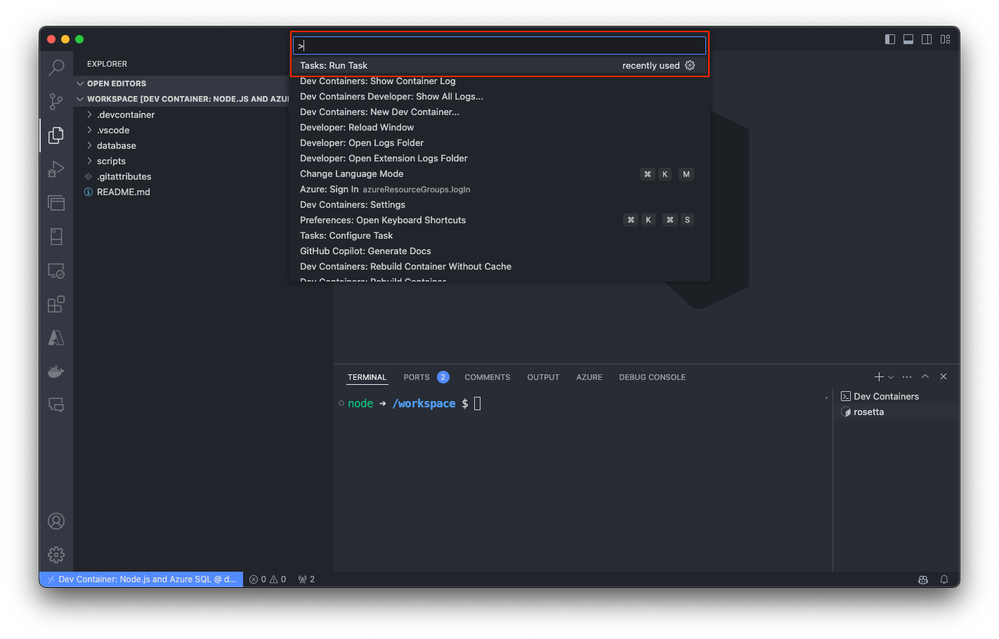Open the new terminal dropdown arrow
This screenshot has width=999, height=639.
coord(891,377)
